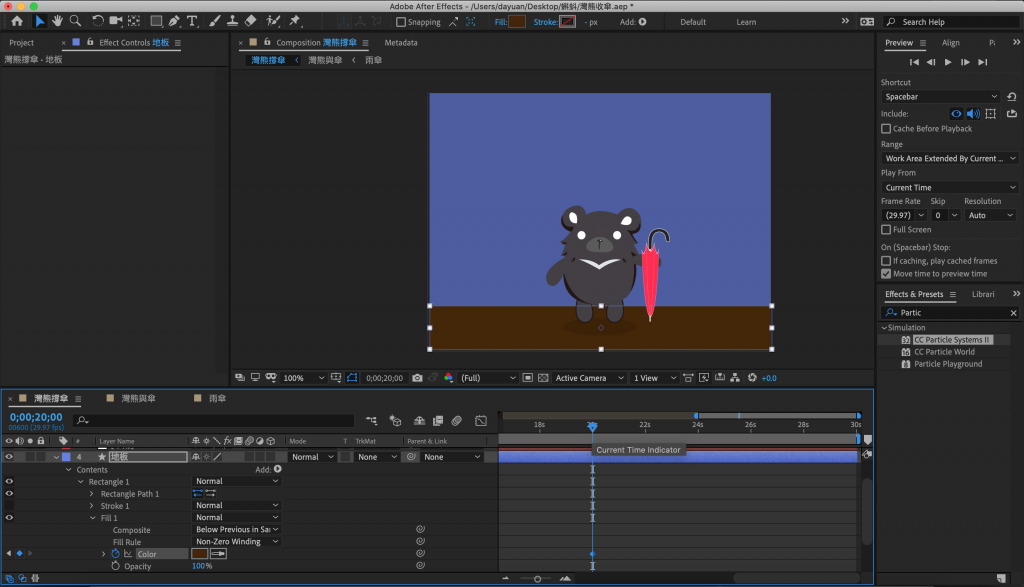Jump to first frame in Preview
Image resolution: width=1024 pixels, height=587 pixels.
coord(914,62)
